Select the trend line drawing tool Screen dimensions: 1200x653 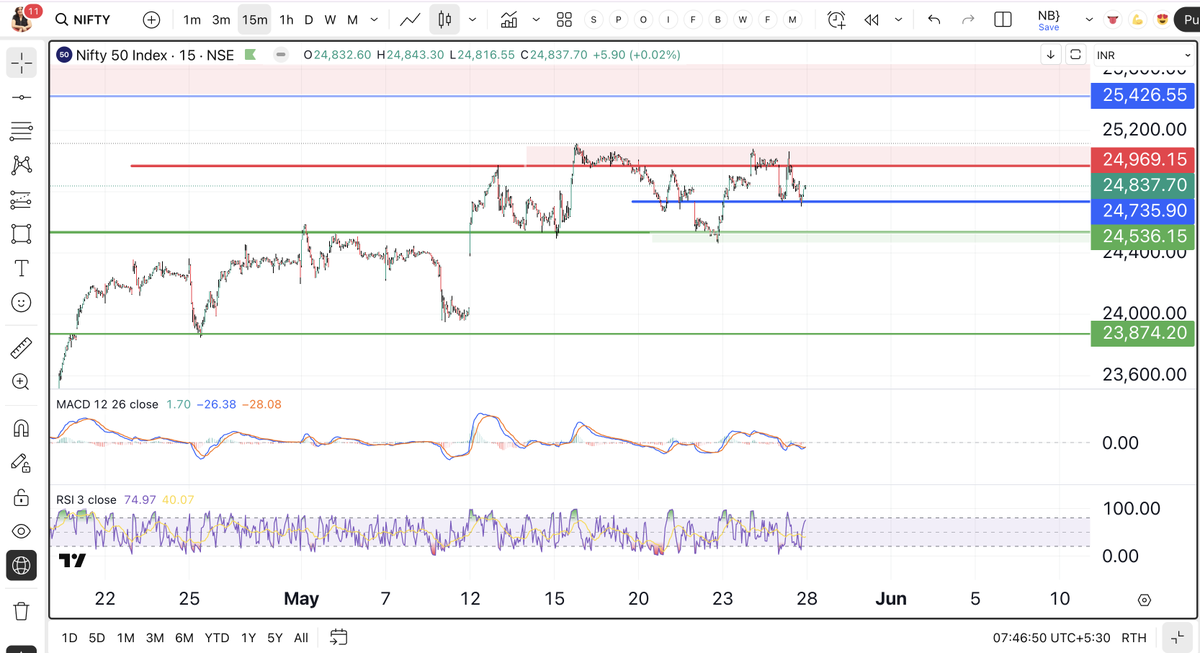click(x=21, y=96)
